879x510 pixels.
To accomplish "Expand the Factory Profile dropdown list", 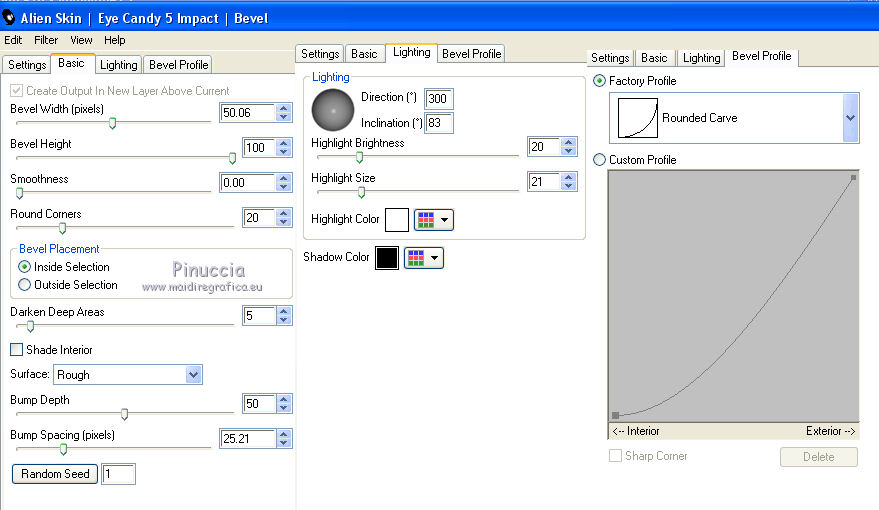I will point(850,118).
